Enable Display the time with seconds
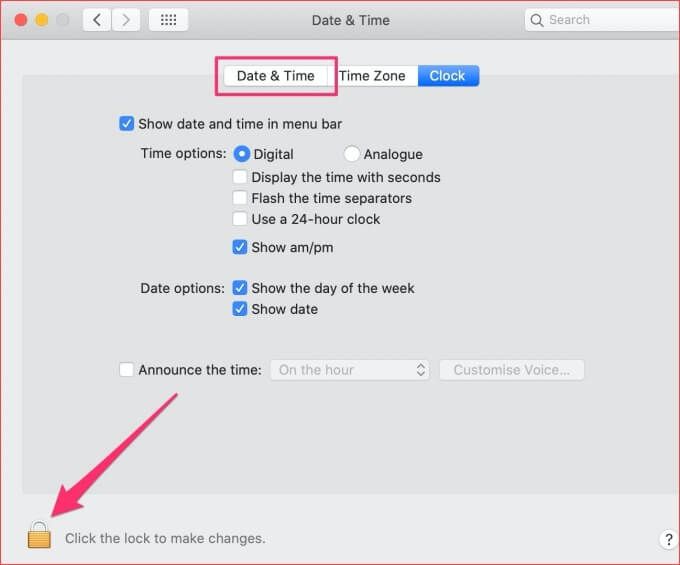Viewport: 680px width, 565px height. 240,177
